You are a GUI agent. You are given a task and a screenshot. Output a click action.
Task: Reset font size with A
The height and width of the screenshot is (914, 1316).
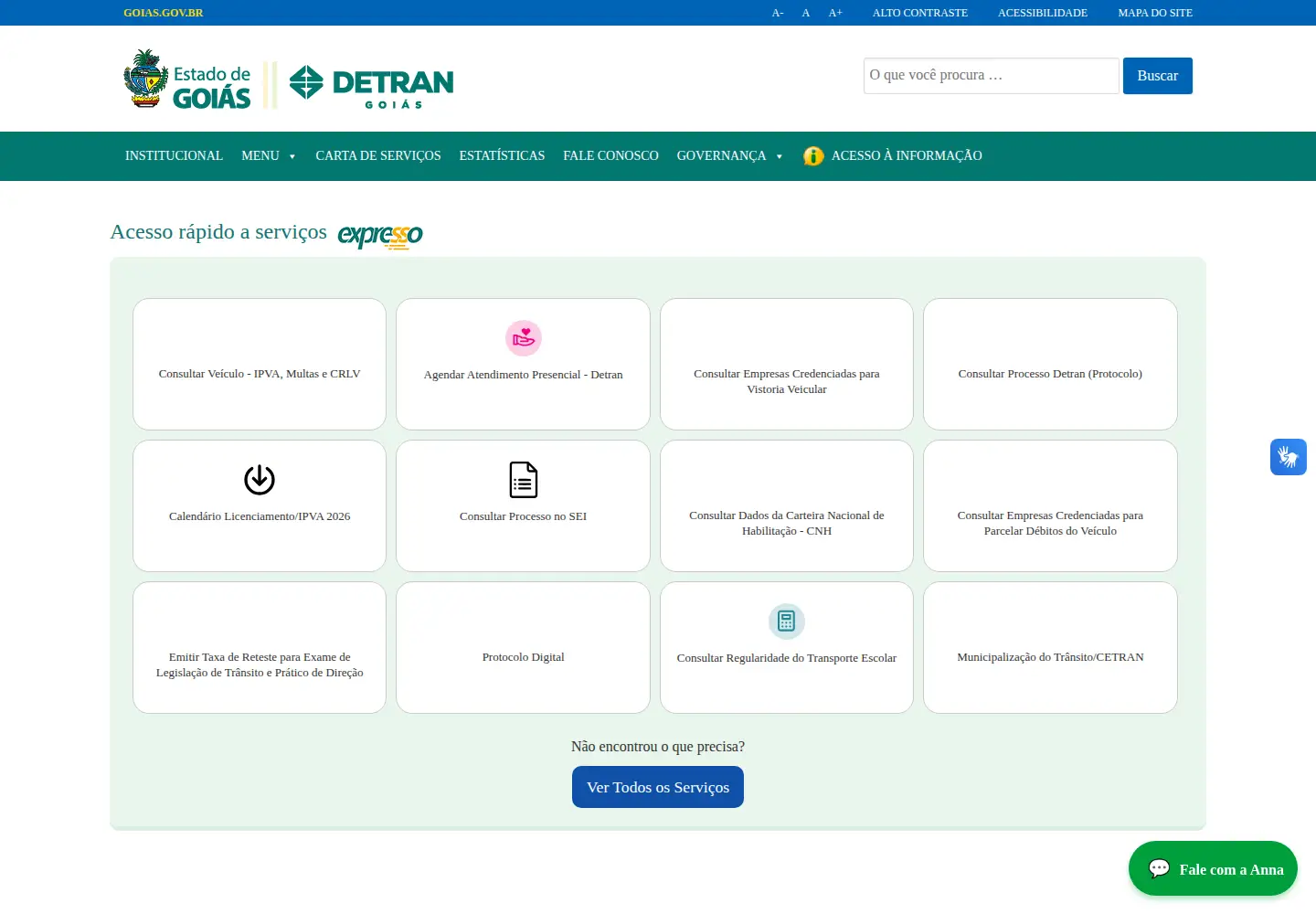(806, 13)
